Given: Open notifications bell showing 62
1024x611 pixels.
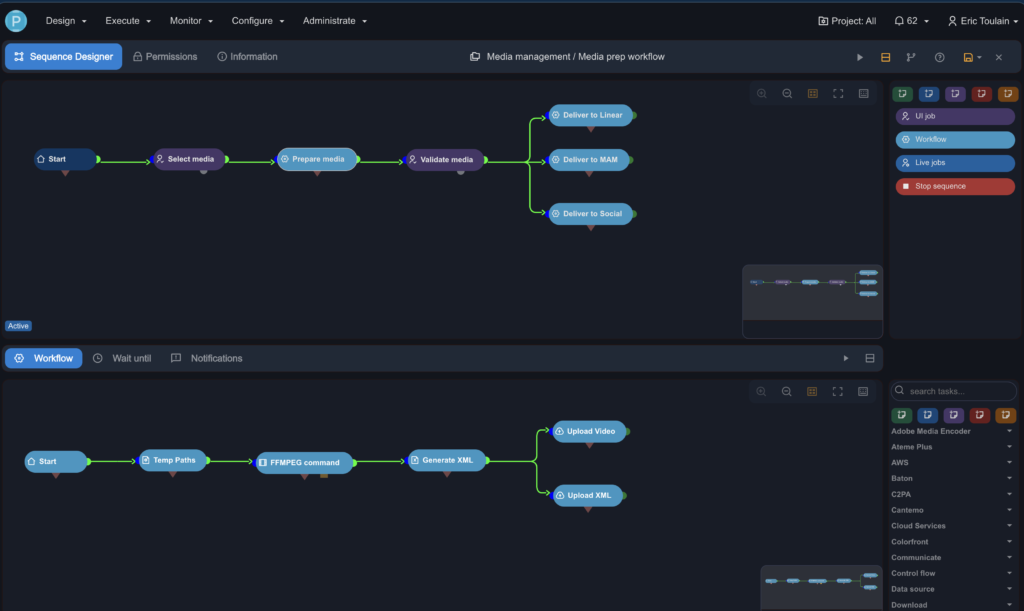Looking at the screenshot, I should click(x=912, y=21).
